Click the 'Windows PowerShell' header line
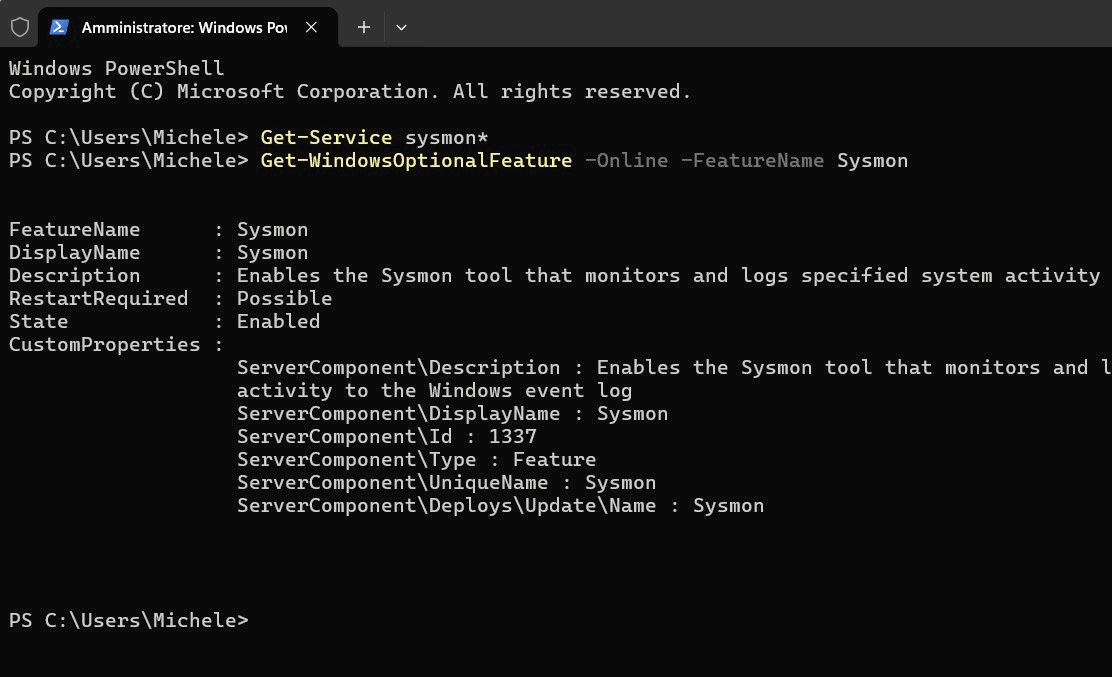 pyautogui.click(x=116, y=68)
